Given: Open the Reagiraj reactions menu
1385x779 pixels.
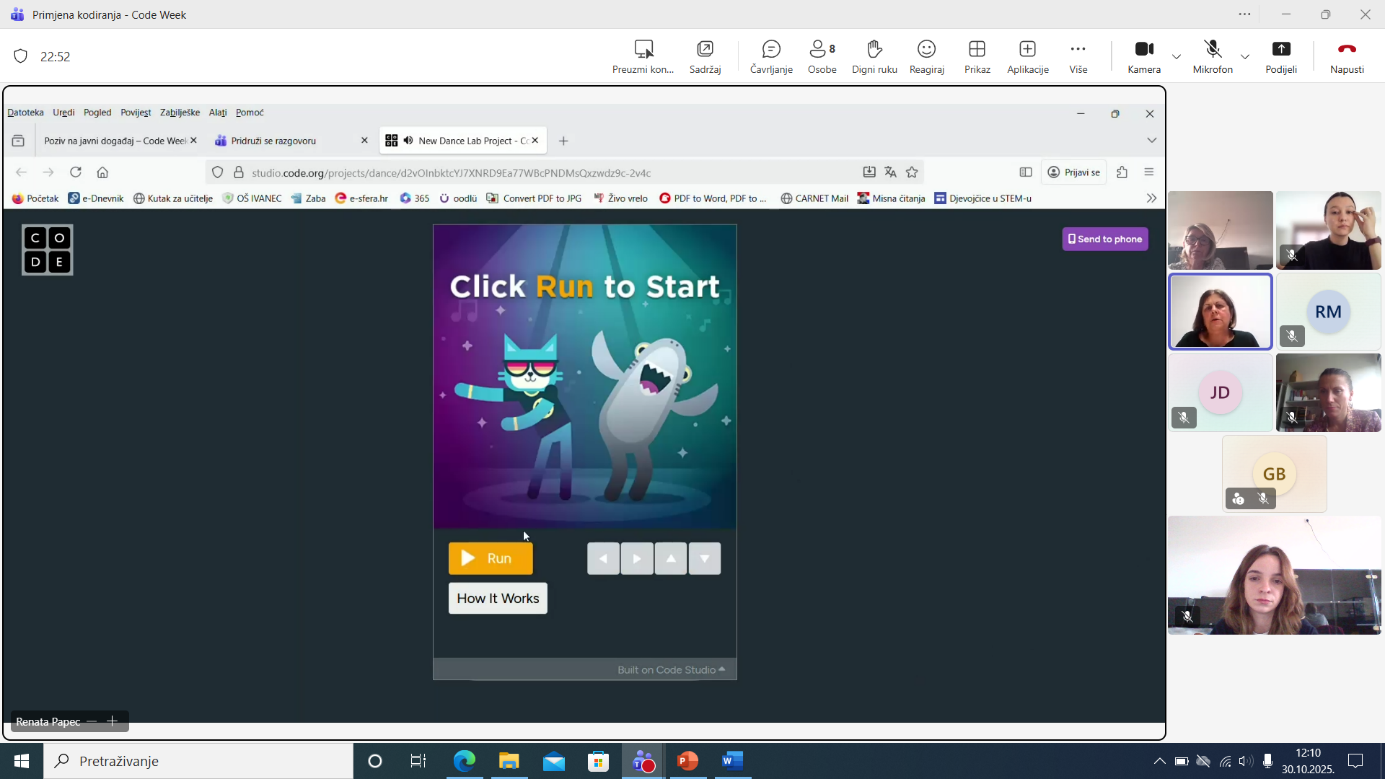Looking at the screenshot, I should click(x=926, y=57).
